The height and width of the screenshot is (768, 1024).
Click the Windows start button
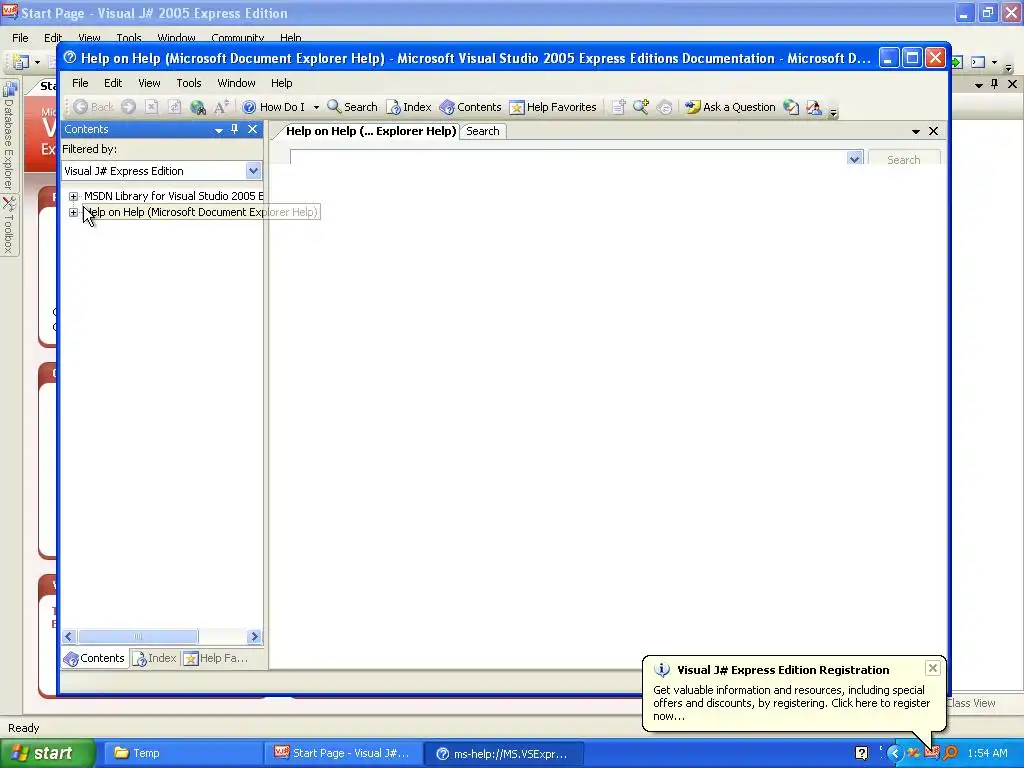point(46,754)
